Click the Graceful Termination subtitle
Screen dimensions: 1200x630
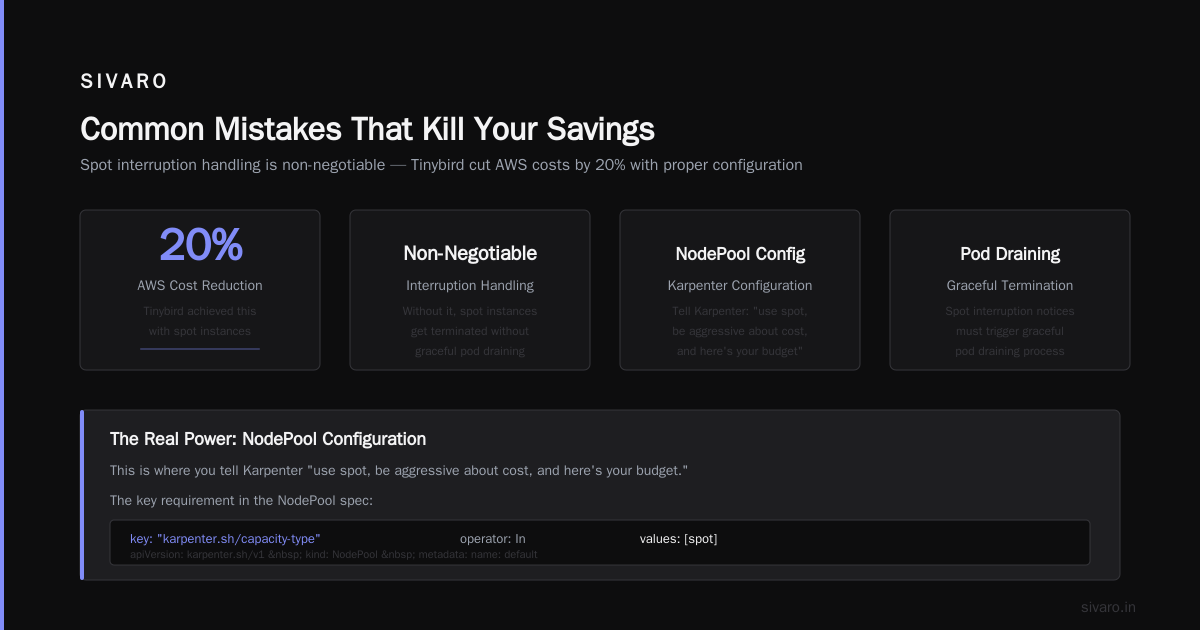[x=1010, y=286]
